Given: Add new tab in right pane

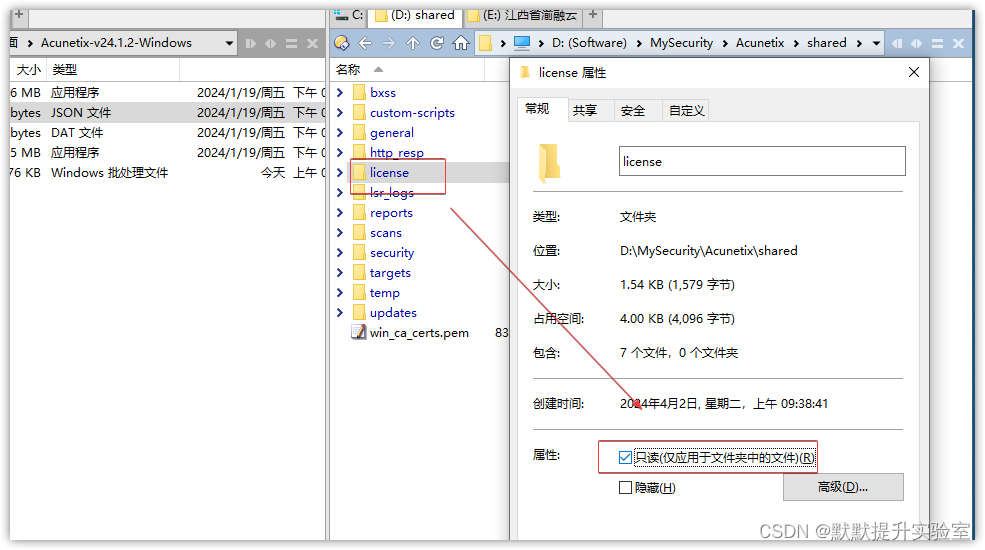Looking at the screenshot, I should coord(592,14).
